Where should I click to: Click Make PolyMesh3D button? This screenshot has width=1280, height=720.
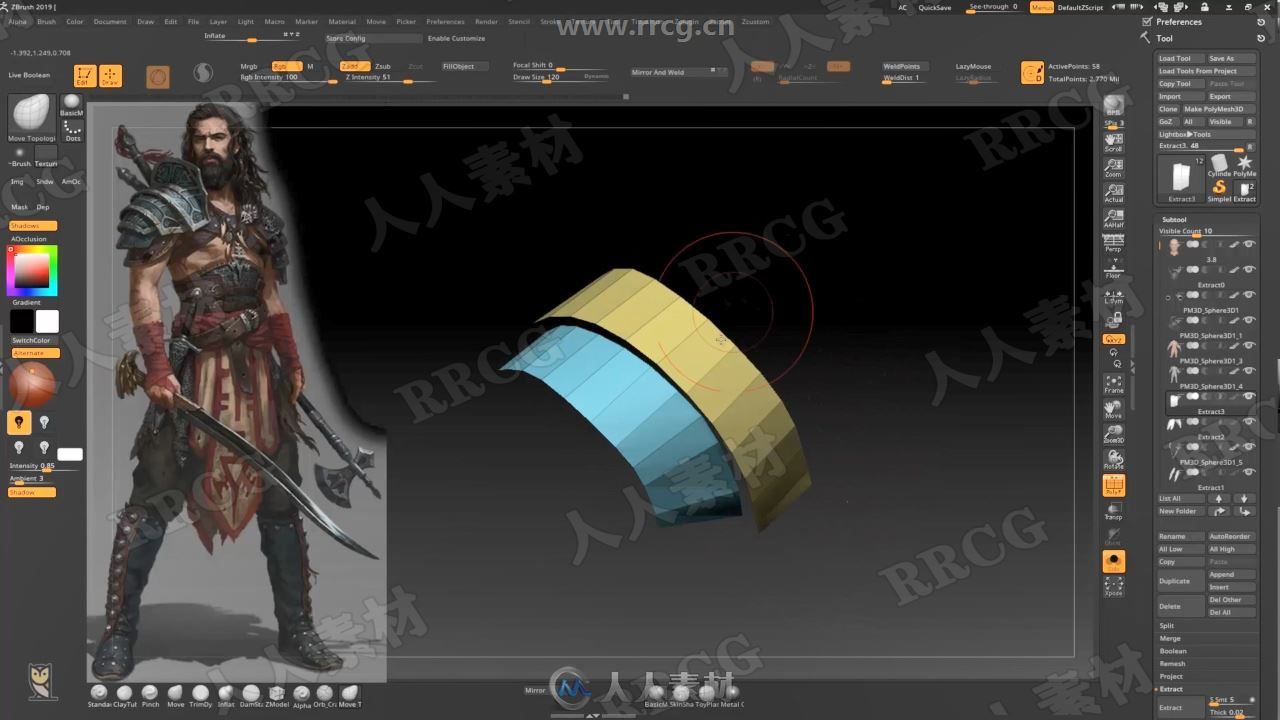tap(1219, 109)
